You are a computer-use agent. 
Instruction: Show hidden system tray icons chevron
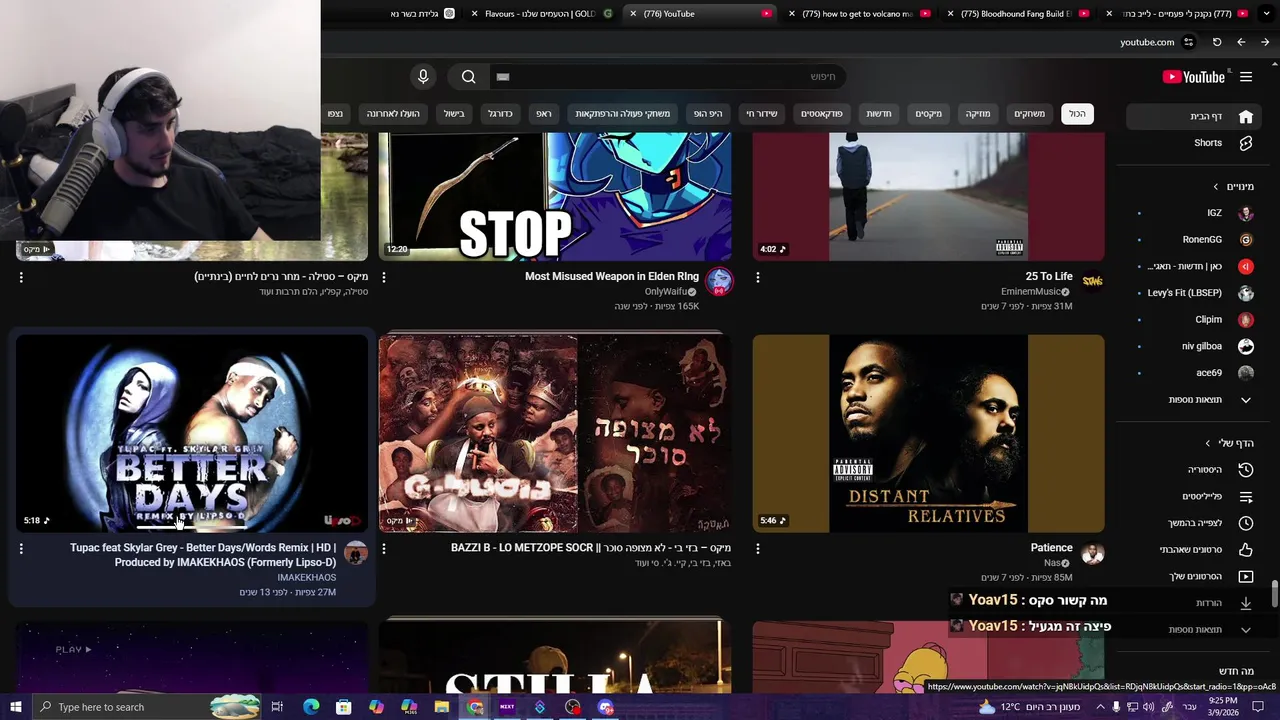[x=1100, y=707]
